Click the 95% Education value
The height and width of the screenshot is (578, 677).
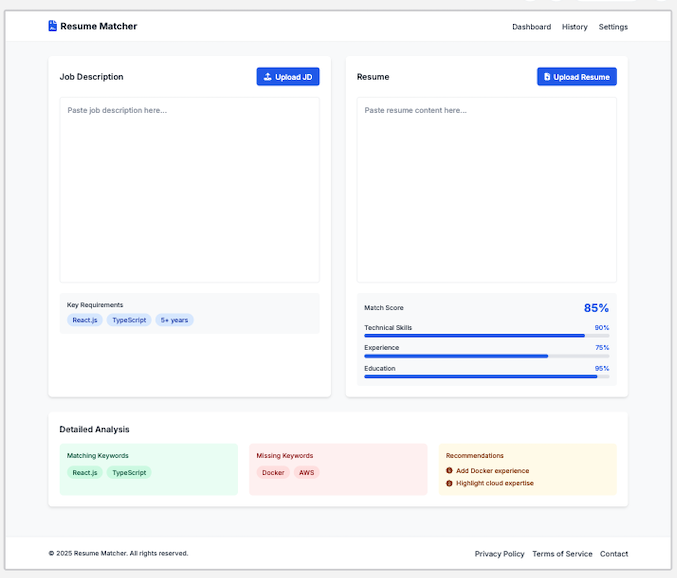coord(602,368)
